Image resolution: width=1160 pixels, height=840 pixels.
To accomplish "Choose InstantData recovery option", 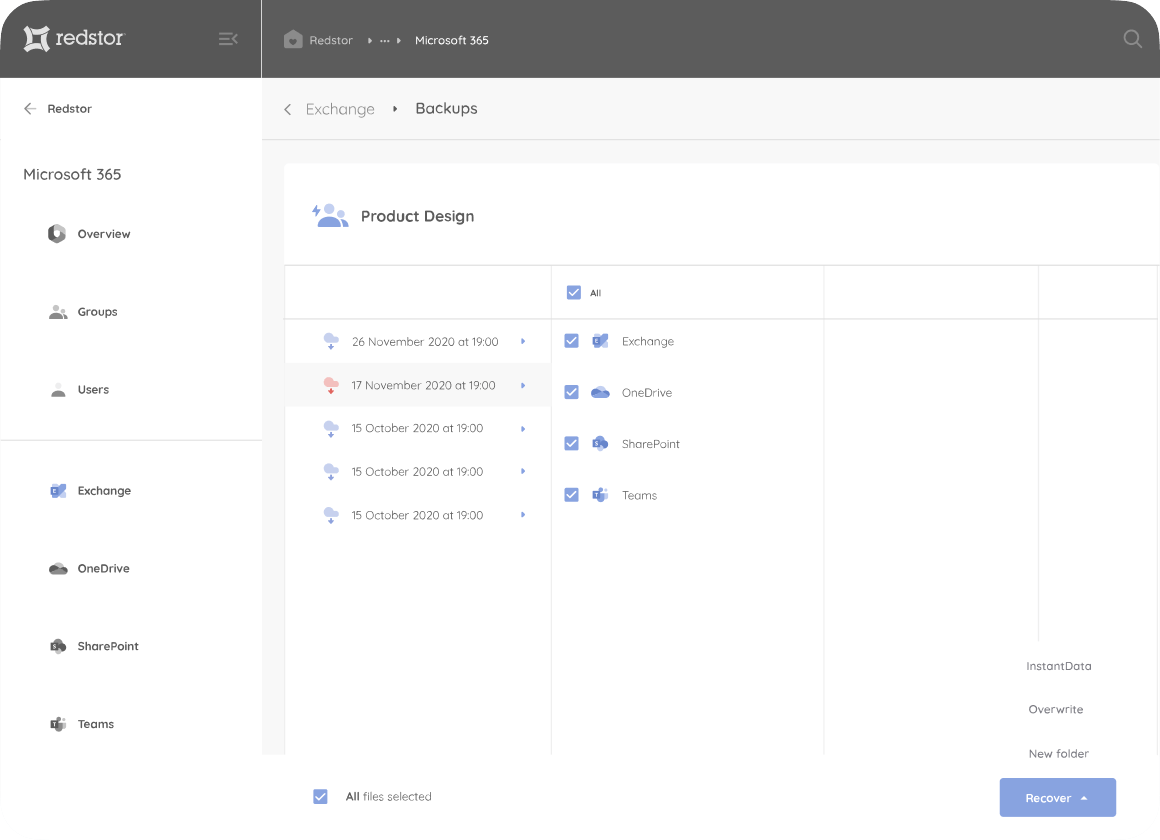I will coord(1059,666).
